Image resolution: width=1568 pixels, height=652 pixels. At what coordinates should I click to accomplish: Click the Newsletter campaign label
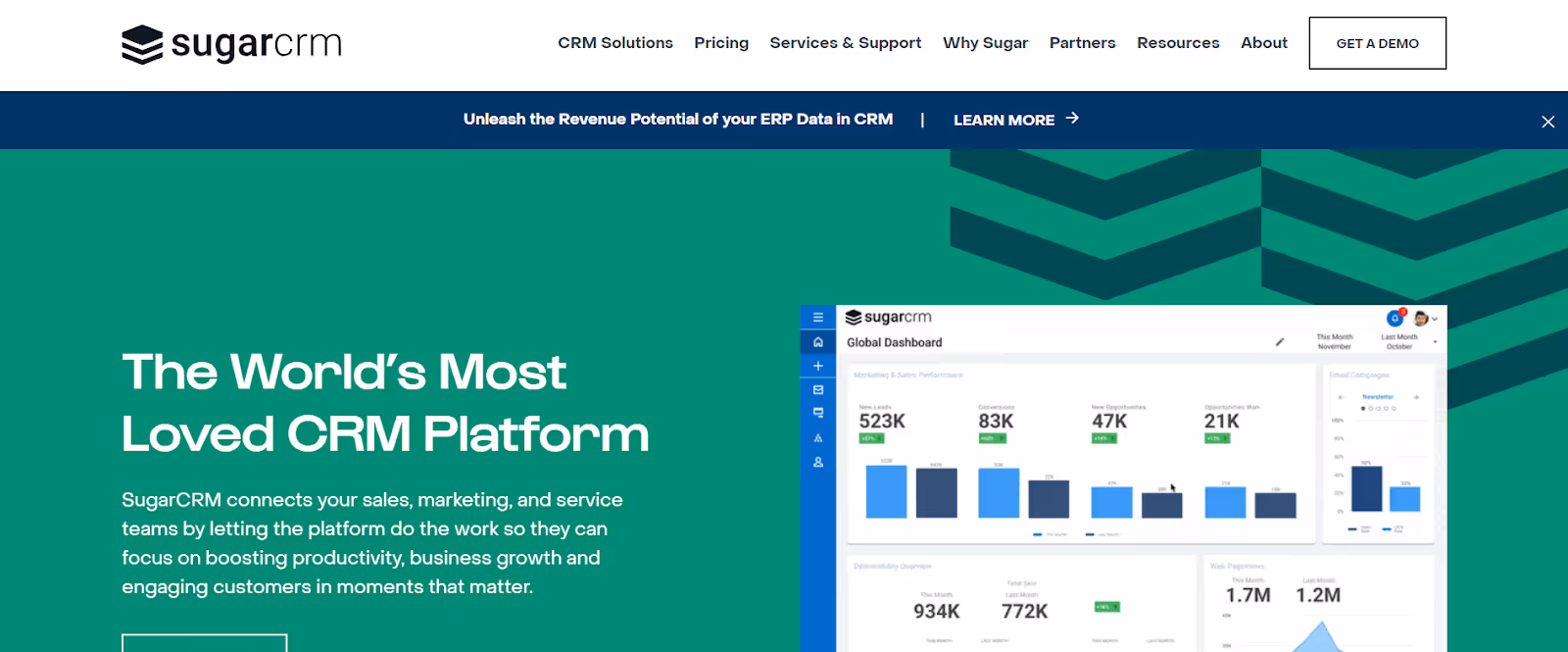point(1378,397)
